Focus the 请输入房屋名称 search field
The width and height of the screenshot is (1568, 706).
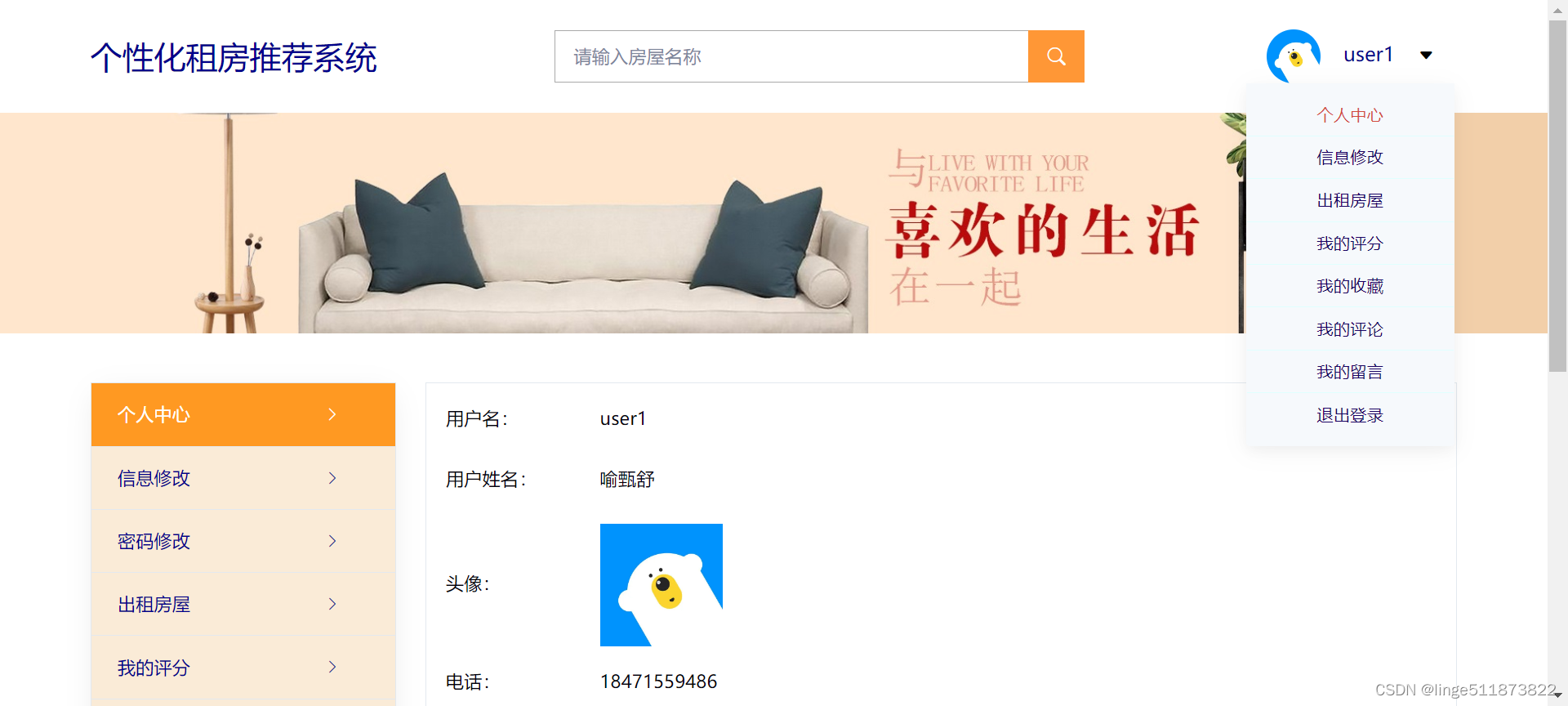(791, 56)
